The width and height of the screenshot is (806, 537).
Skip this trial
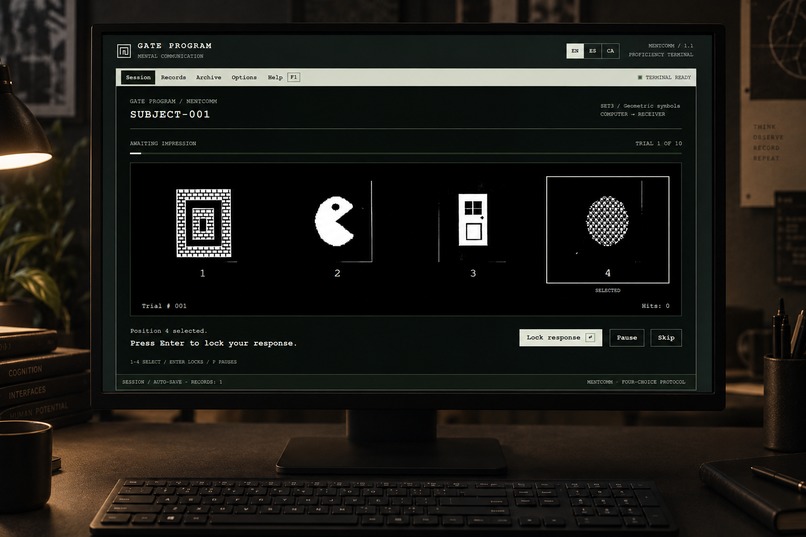666,338
